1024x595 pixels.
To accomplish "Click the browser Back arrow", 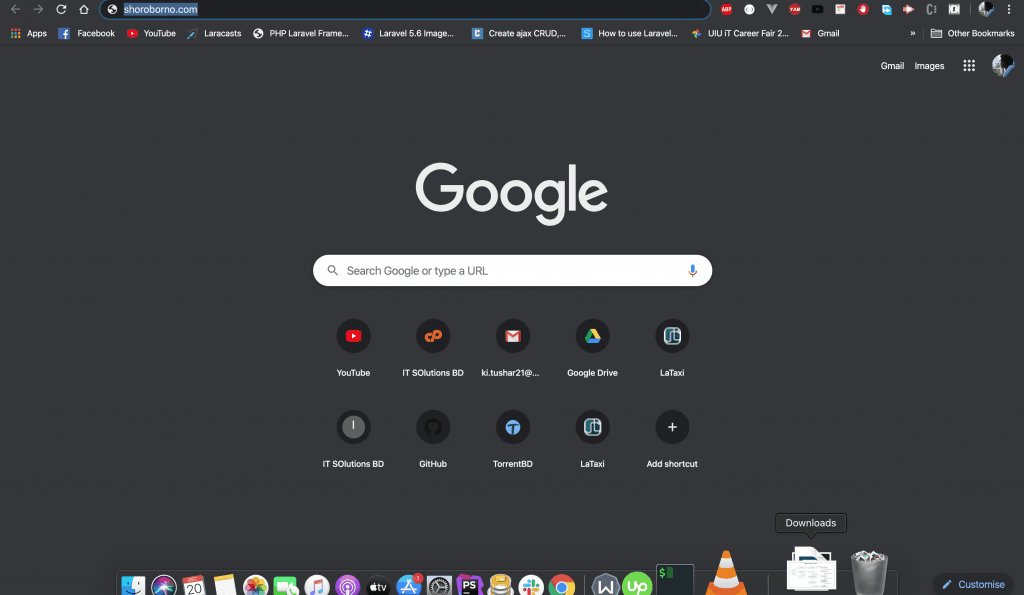I will [16, 9].
